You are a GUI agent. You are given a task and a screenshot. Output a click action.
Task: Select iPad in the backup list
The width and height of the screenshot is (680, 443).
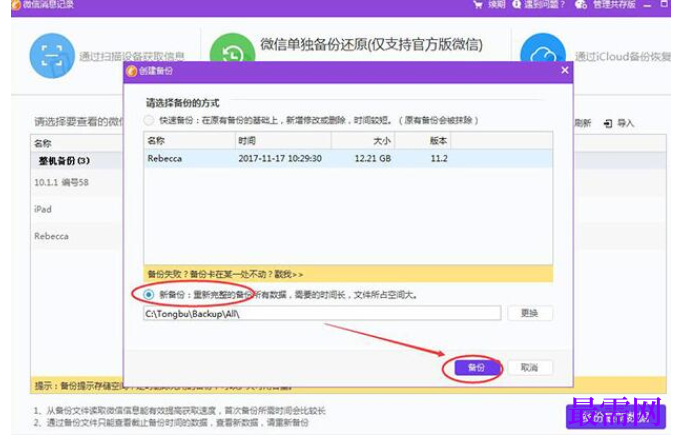tap(43, 209)
